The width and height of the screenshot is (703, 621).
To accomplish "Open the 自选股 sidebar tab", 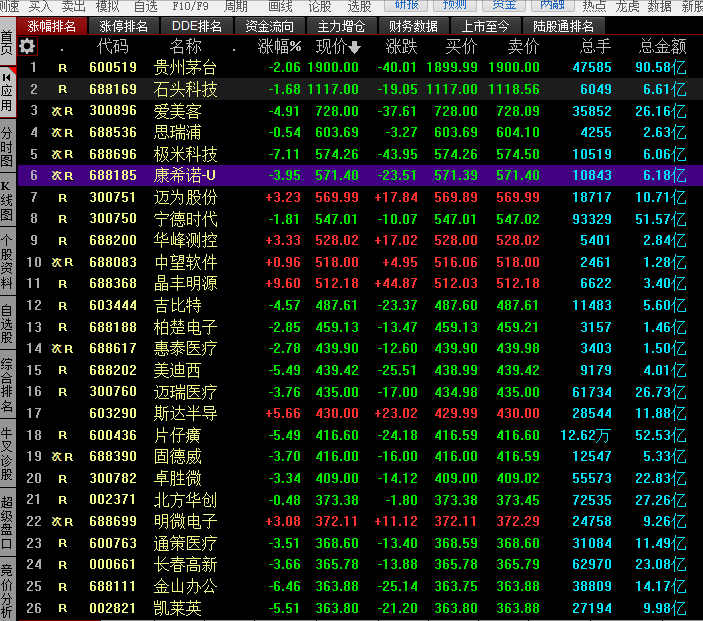I will [x=7, y=323].
